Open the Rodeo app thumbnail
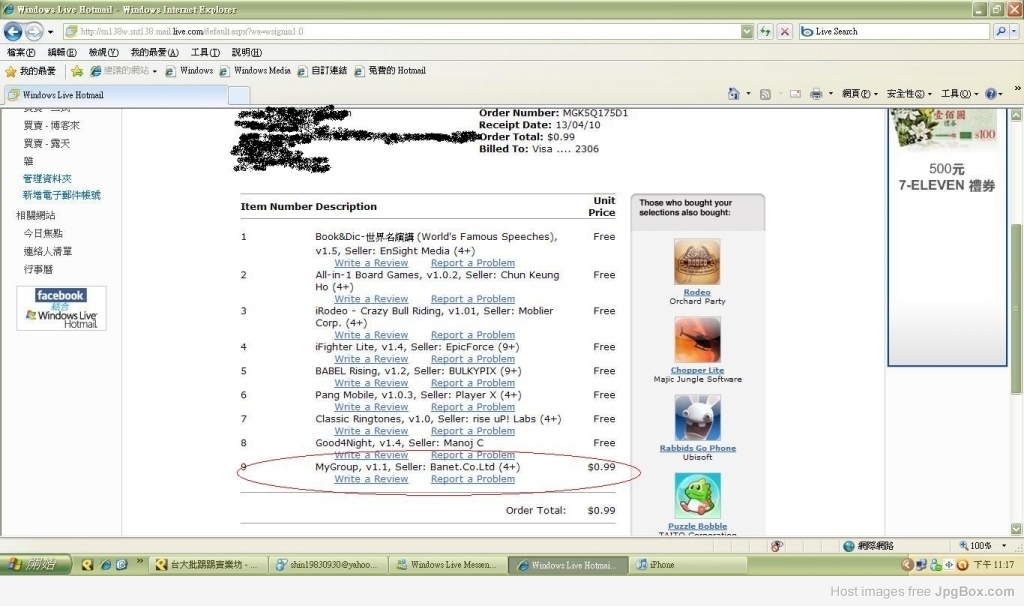The width and height of the screenshot is (1024, 606). 697,262
